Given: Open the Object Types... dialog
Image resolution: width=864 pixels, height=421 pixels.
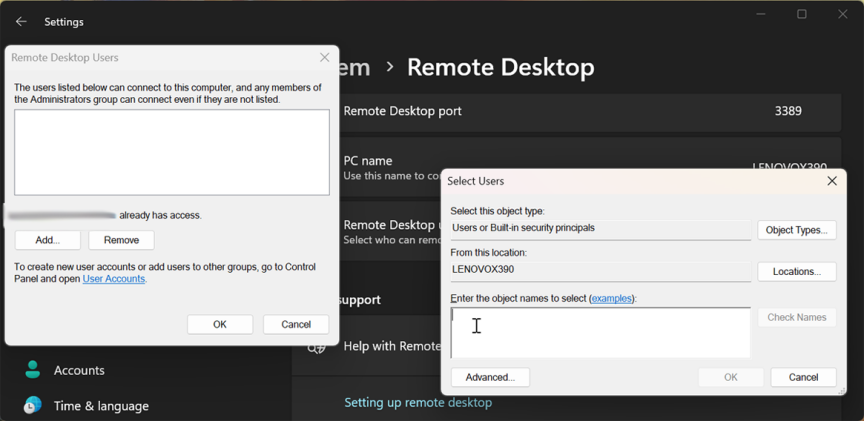Looking at the screenshot, I should tap(796, 230).
